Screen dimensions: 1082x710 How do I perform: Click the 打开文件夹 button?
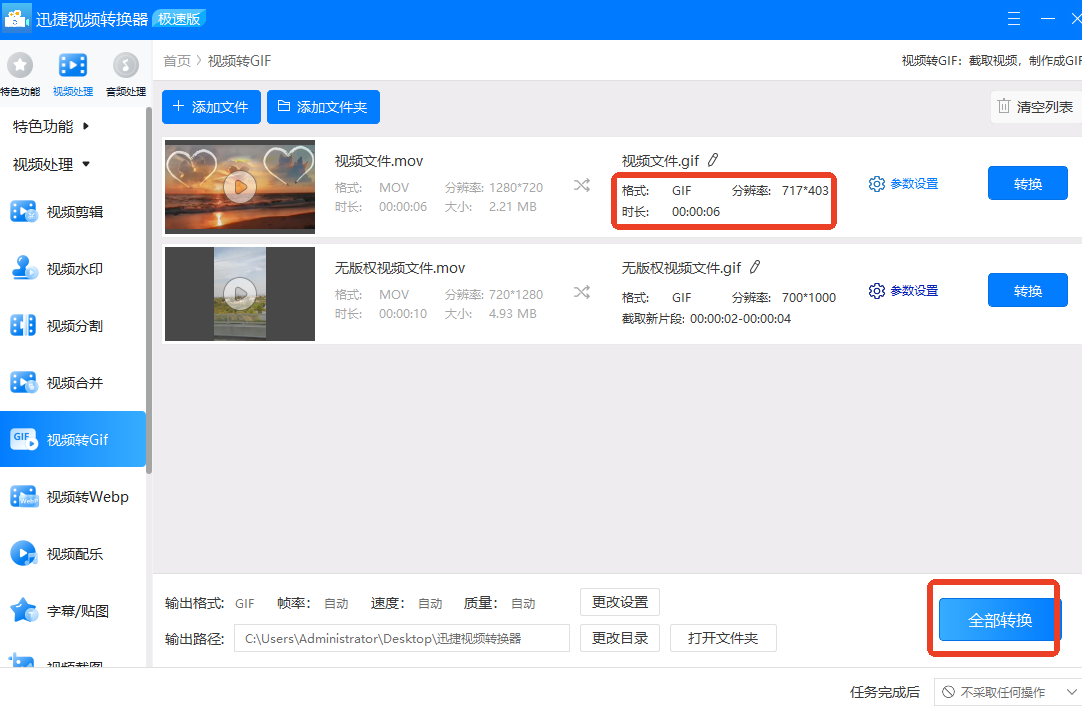pyautogui.click(x=723, y=638)
